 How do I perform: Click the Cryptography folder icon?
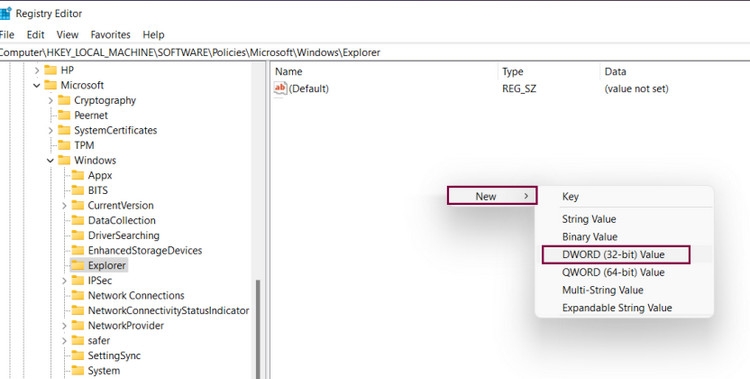(64, 100)
